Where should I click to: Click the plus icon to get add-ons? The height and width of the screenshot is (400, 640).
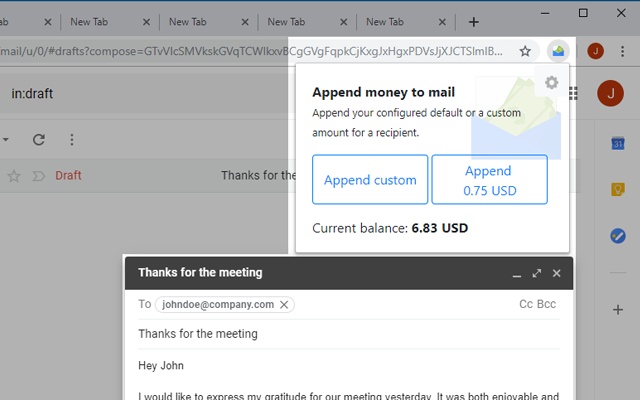tap(618, 309)
